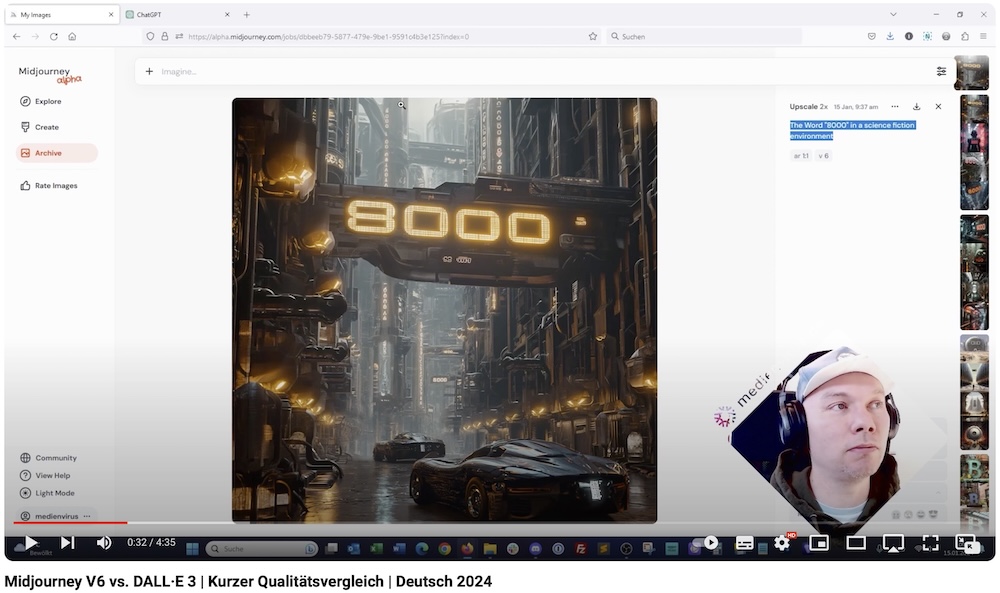1000x593 pixels.
Task: Seek on the red video progress bar
Action: pos(70,523)
